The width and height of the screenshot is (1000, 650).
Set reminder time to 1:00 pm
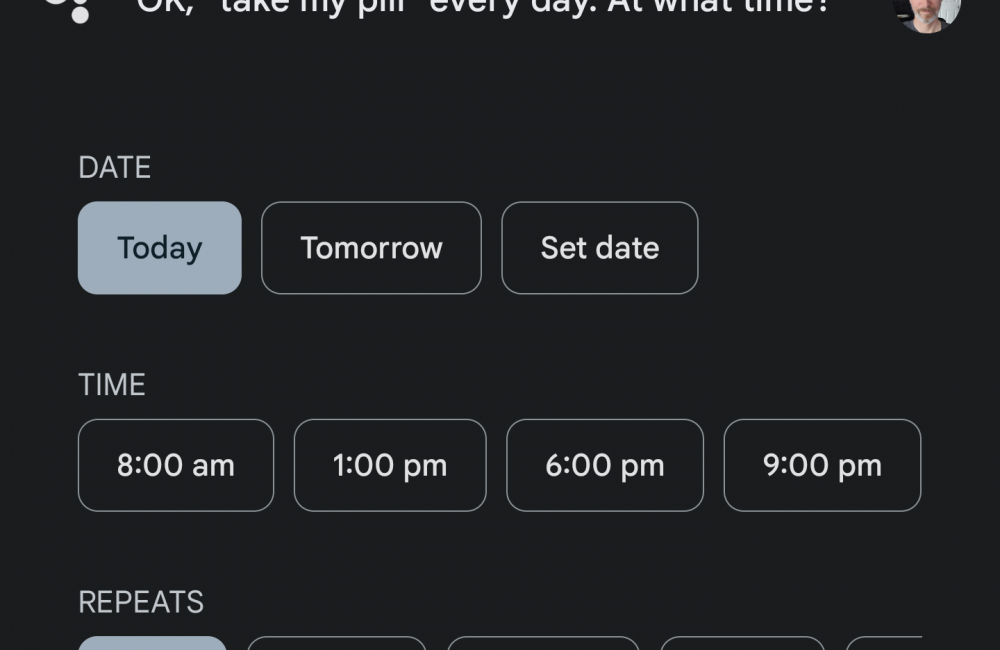(390, 465)
